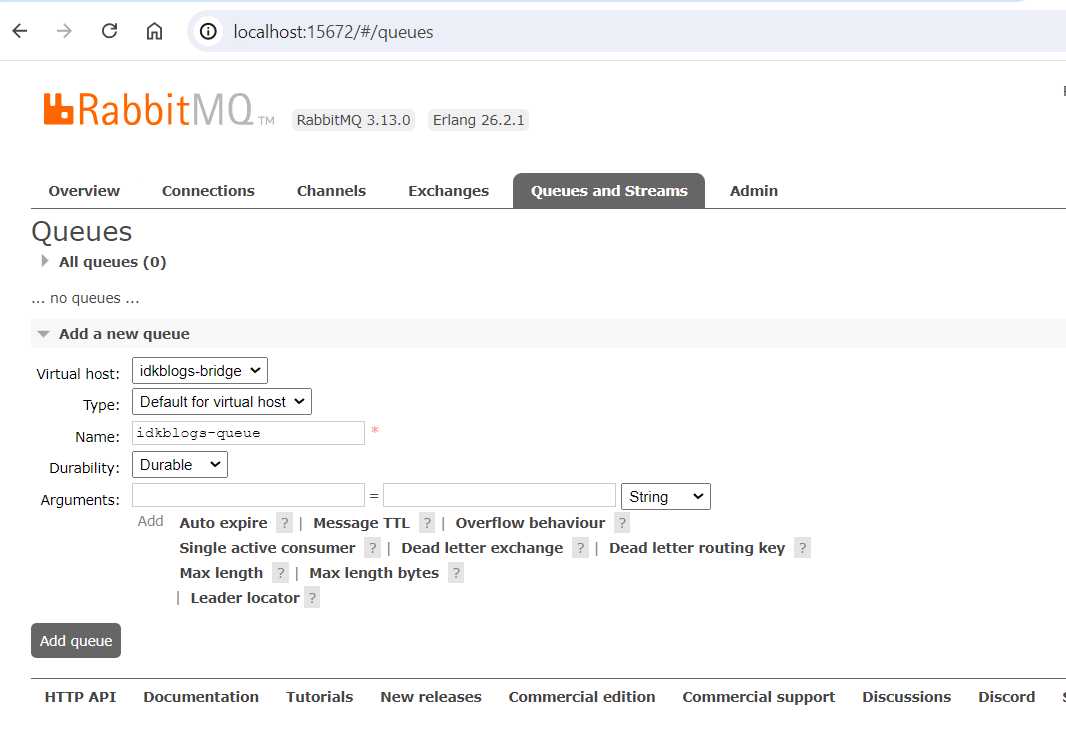The image size is (1066, 736).
Task: Open the Commercial edition footer link
Action: 582,697
